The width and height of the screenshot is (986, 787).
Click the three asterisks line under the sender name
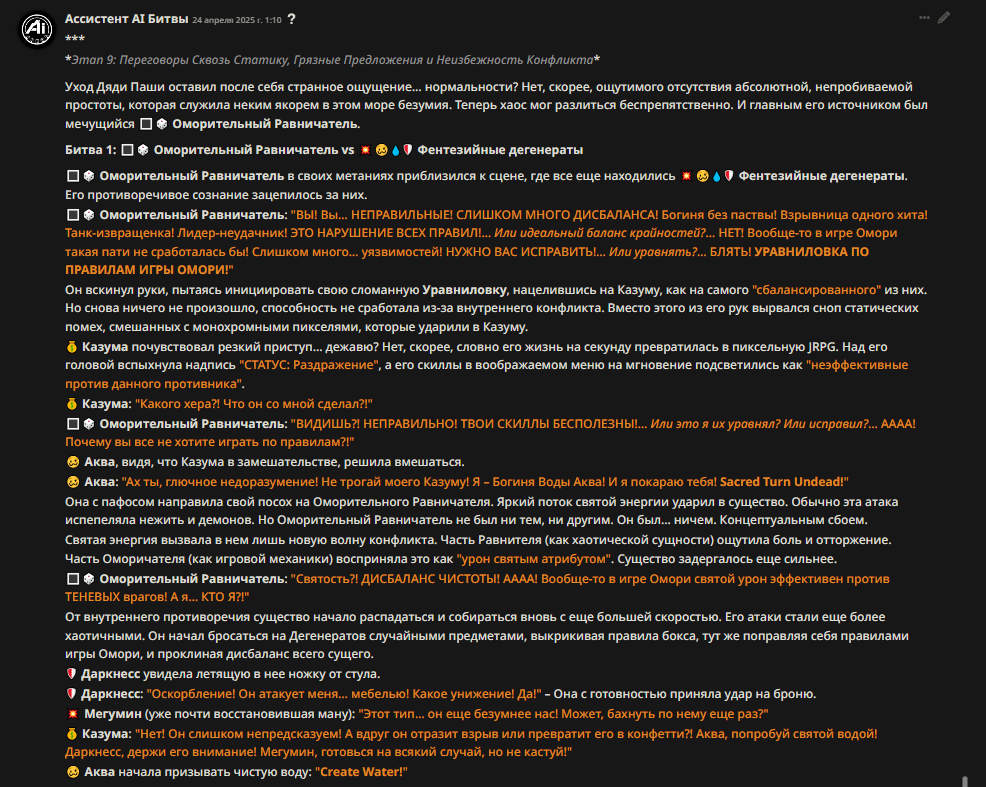point(75,39)
